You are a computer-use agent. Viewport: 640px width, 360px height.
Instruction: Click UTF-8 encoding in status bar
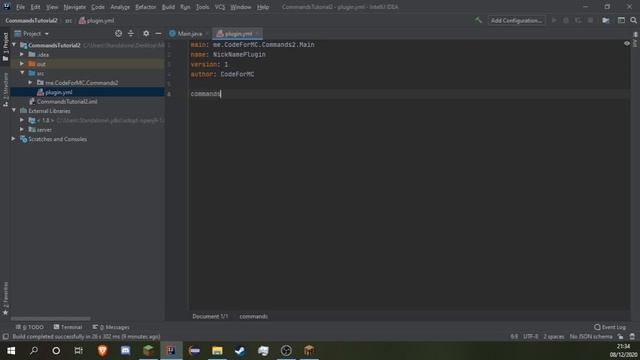click(531, 337)
